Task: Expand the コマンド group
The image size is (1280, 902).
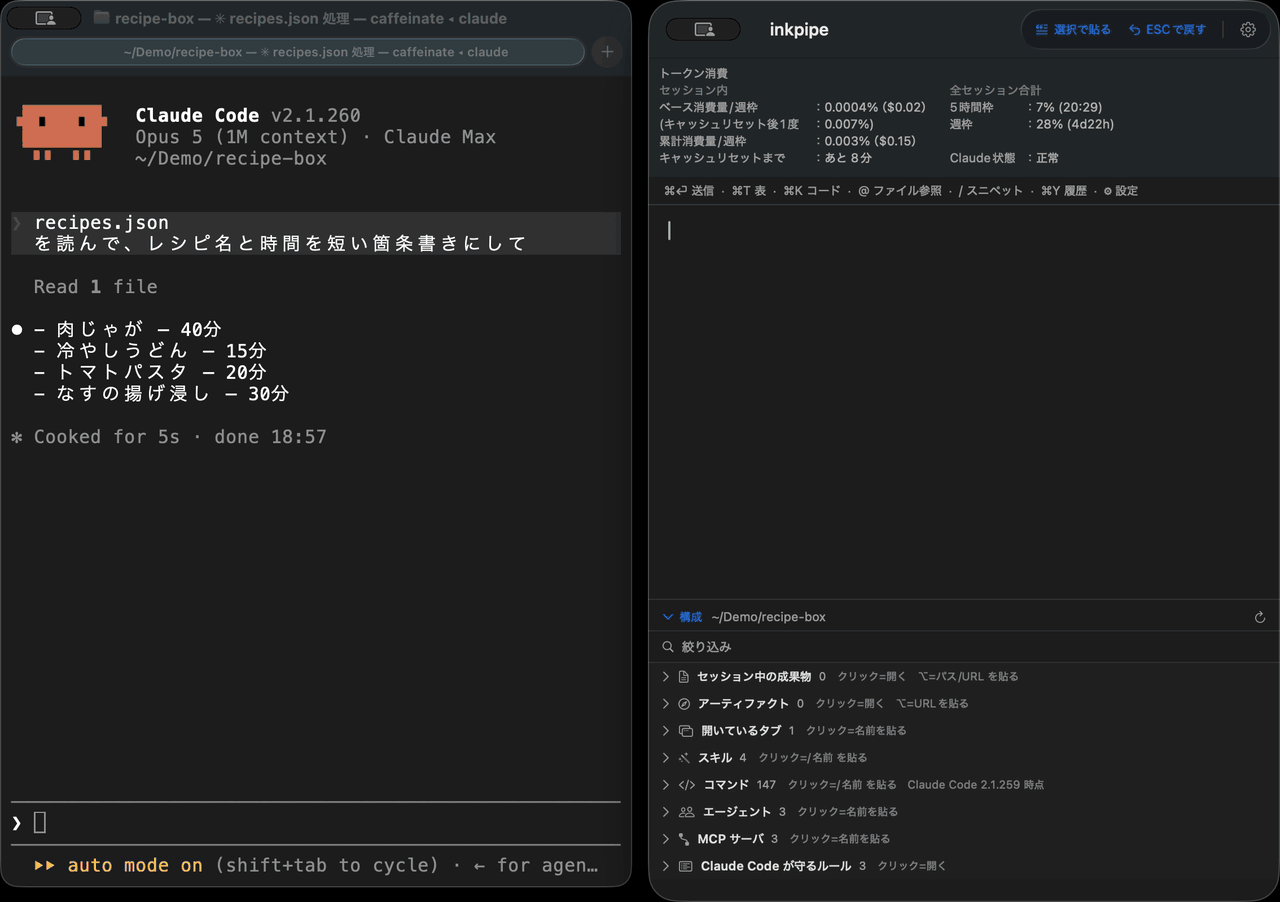Action: pyautogui.click(x=666, y=785)
